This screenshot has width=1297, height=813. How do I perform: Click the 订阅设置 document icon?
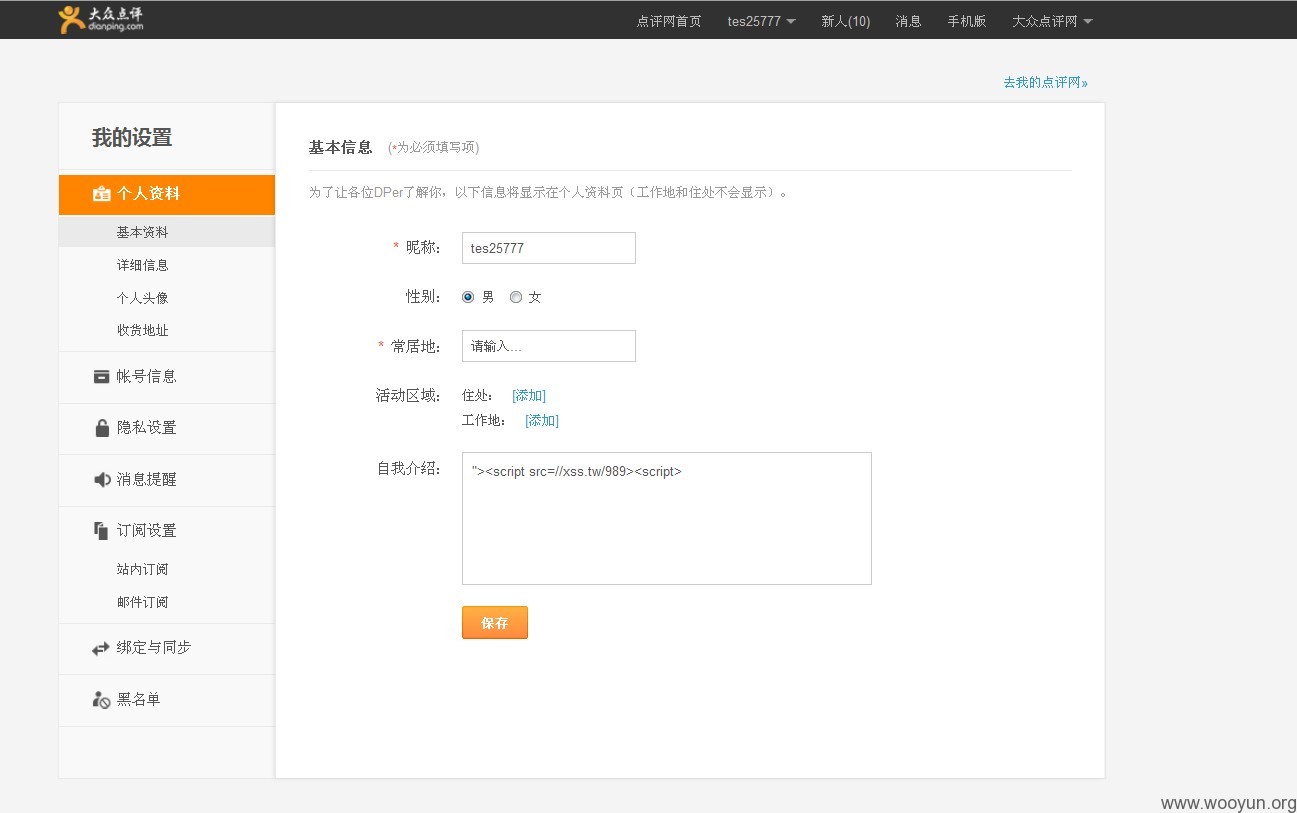point(101,531)
